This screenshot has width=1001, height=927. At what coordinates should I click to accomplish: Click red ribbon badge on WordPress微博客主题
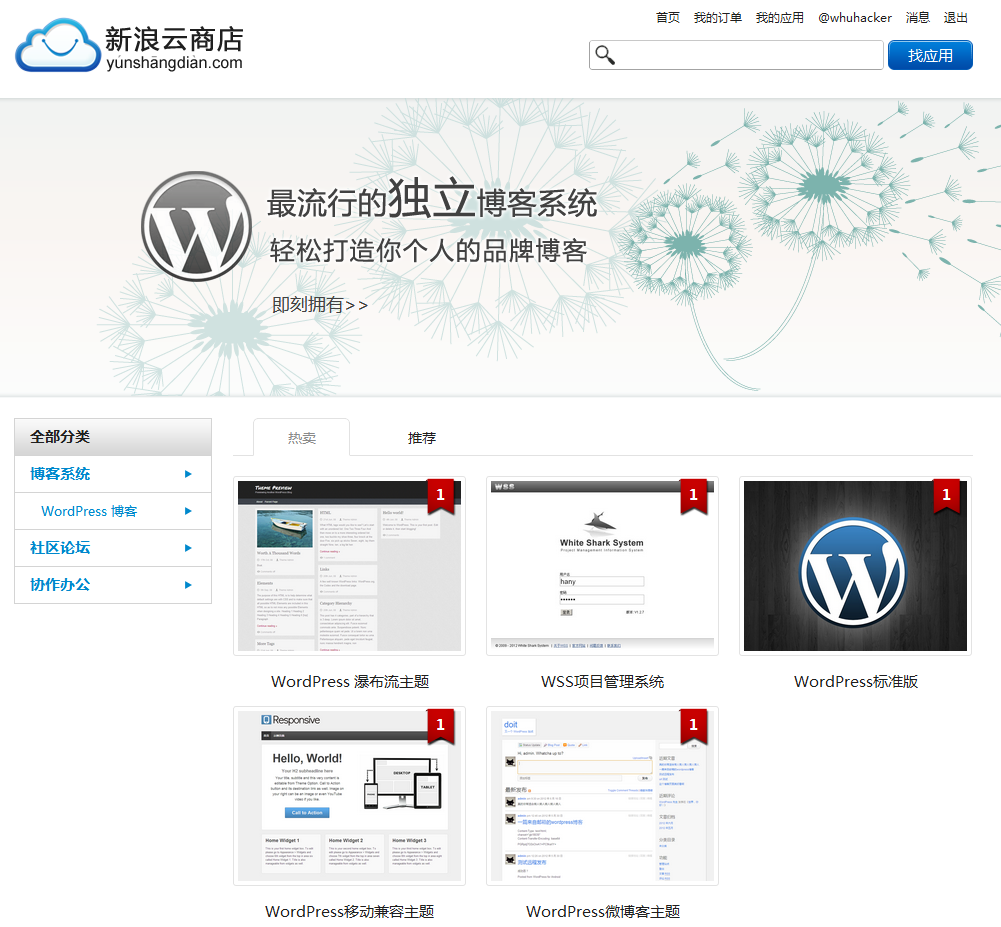click(693, 726)
